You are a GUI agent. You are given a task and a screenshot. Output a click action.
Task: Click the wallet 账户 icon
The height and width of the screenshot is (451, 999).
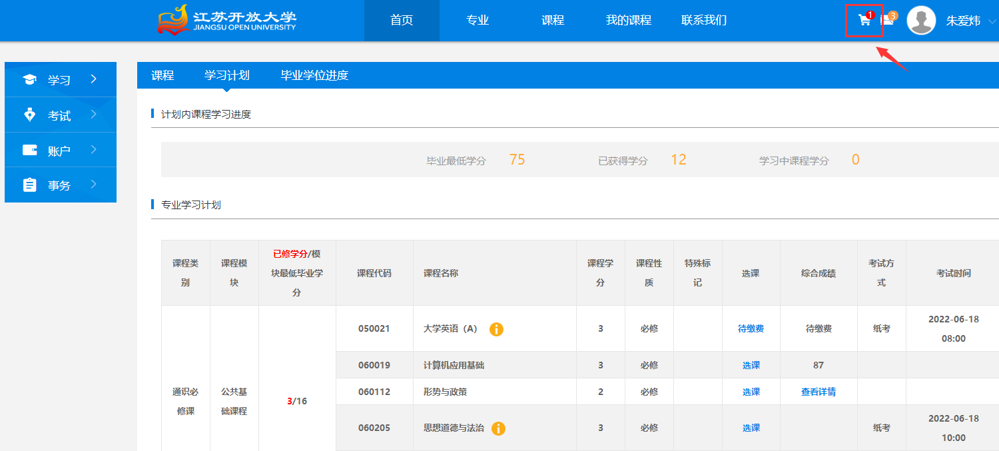(x=29, y=151)
